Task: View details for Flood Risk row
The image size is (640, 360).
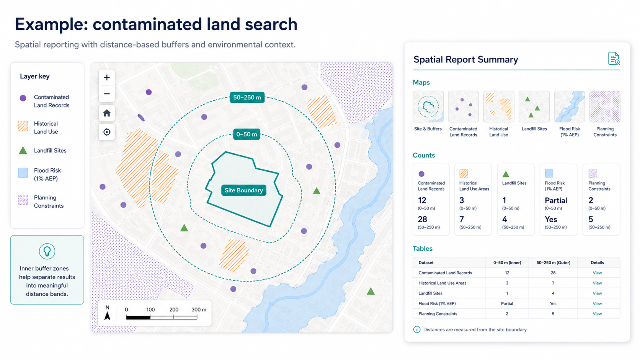Action: click(x=597, y=304)
